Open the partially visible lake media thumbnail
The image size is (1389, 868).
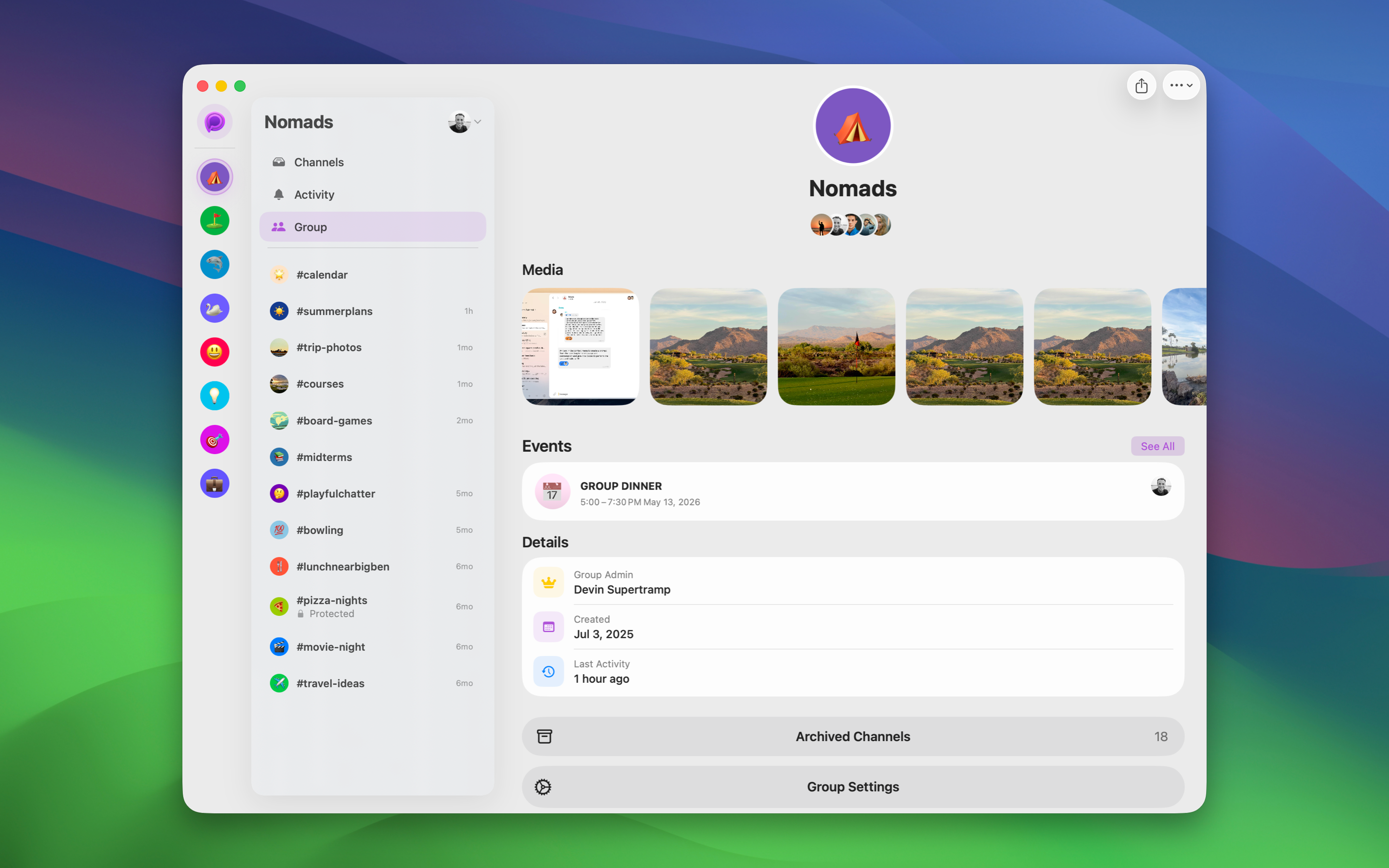click(x=1184, y=347)
